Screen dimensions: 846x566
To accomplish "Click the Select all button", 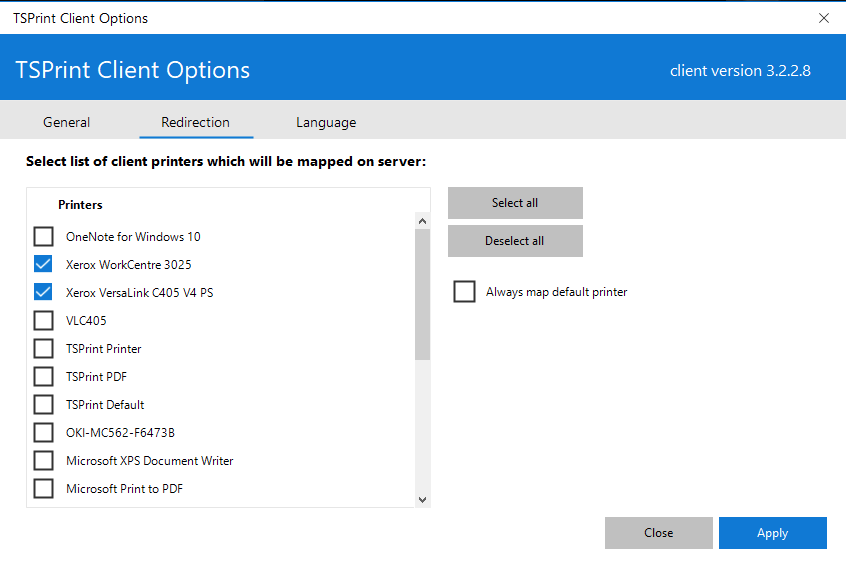I will (x=515, y=203).
